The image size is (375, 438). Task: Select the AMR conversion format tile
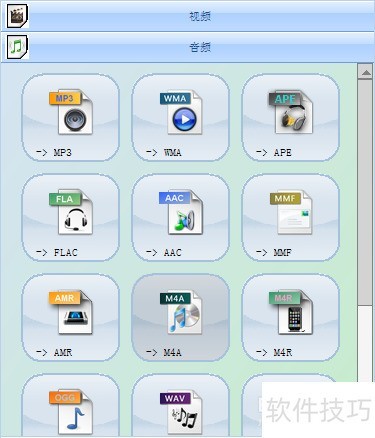coord(71,317)
